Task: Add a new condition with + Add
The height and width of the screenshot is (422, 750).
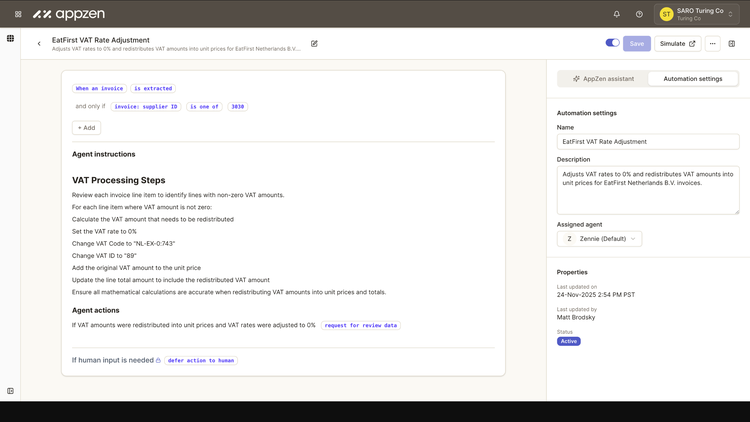Action: [87, 128]
